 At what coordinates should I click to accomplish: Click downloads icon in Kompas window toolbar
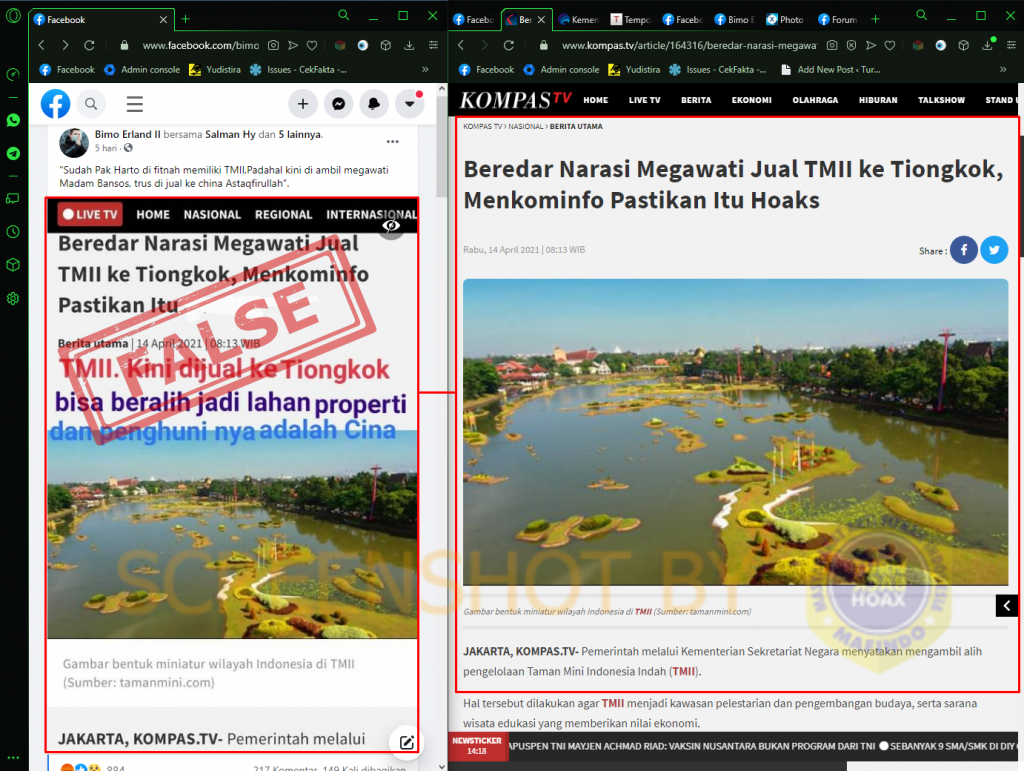(987, 45)
